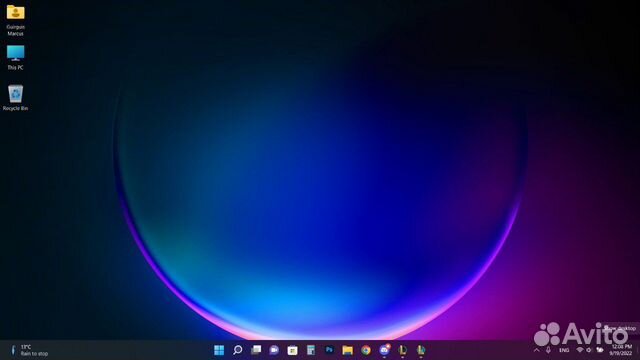Image resolution: width=640 pixels, height=360 pixels.
Task: Open Microsoft Store from taskbar
Action: [x=293, y=350]
